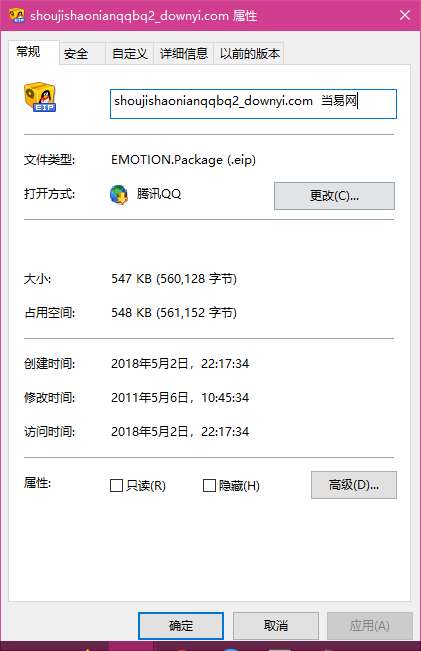This screenshot has width=421, height=651.
Task: Switch to the 常规 tab
Action: pyautogui.click(x=28, y=52)
